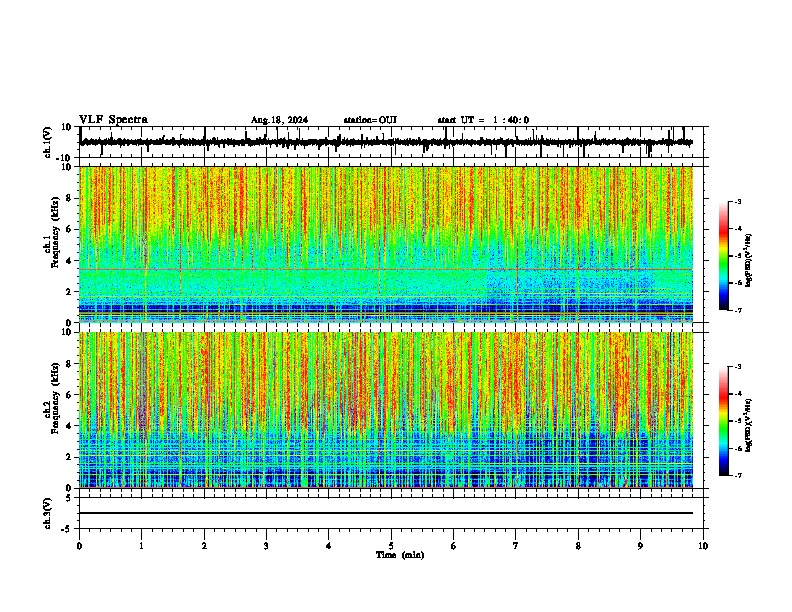Click the time axis tick label "10"
Viewport: 792px width, 612px height.
coord(703,546)
